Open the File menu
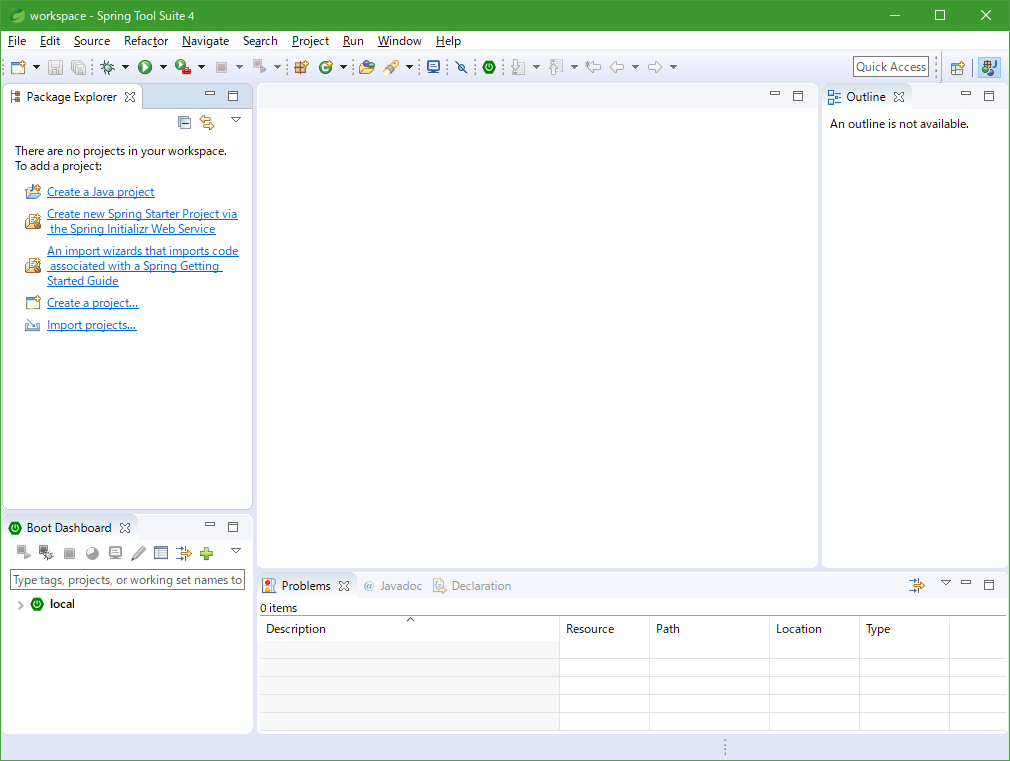The image size is (1010, 761). [x=17, y=41]
